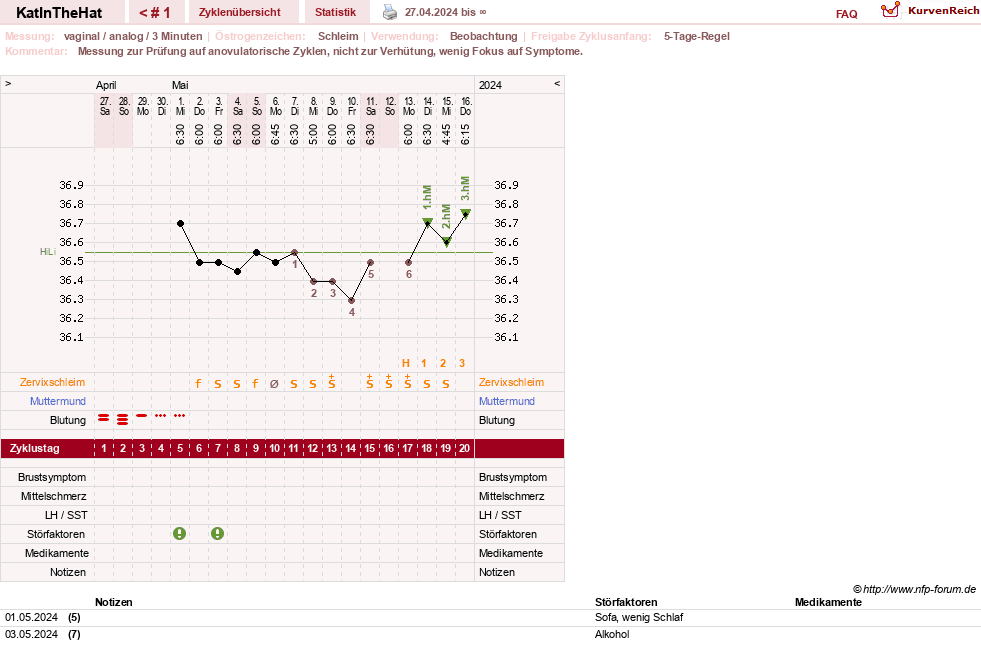Select the light bleeding dash on cycle day 3
The image size is (981, 661).
[x=142, y=415]
